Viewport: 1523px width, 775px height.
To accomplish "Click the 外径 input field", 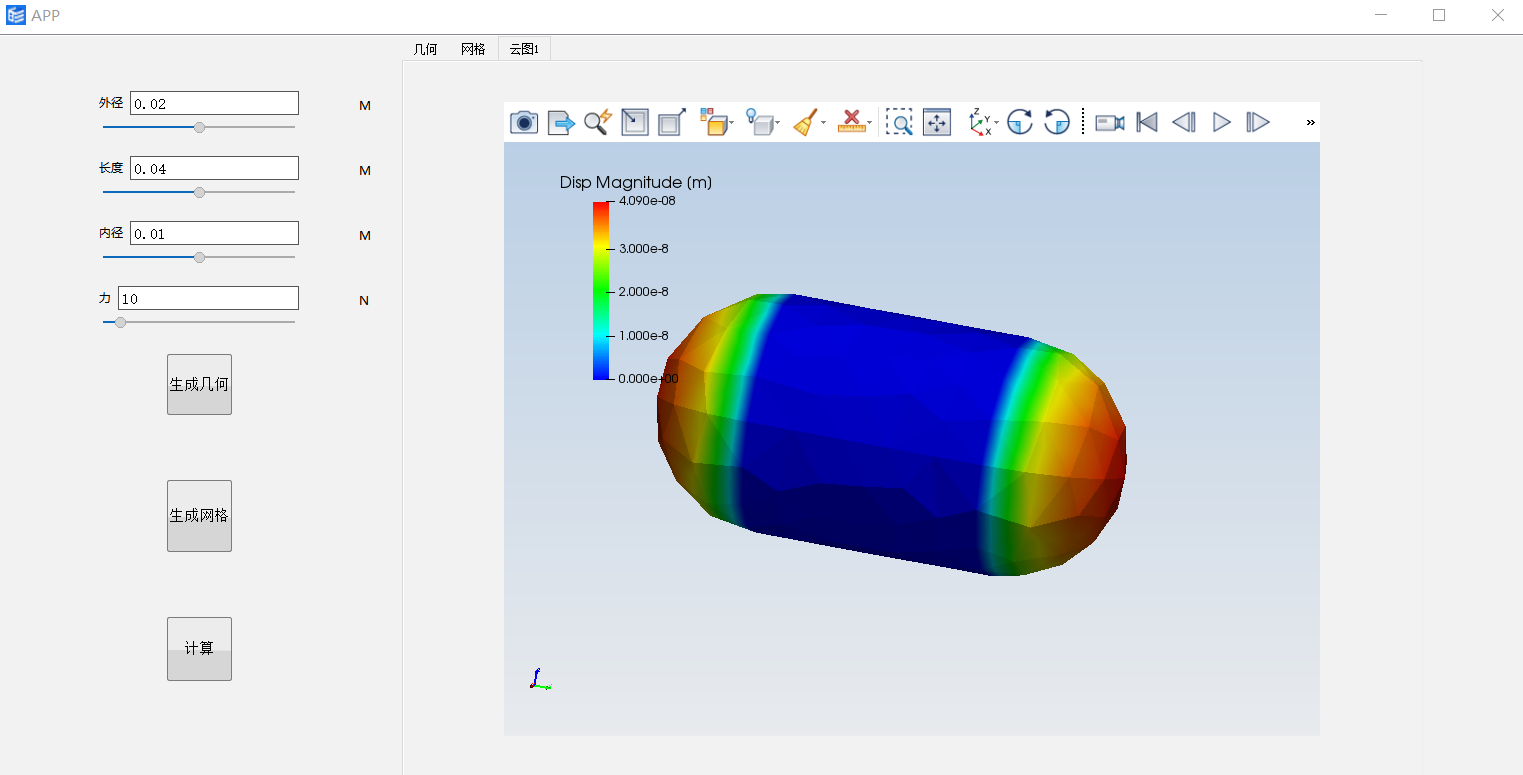I will pos(214,103).
